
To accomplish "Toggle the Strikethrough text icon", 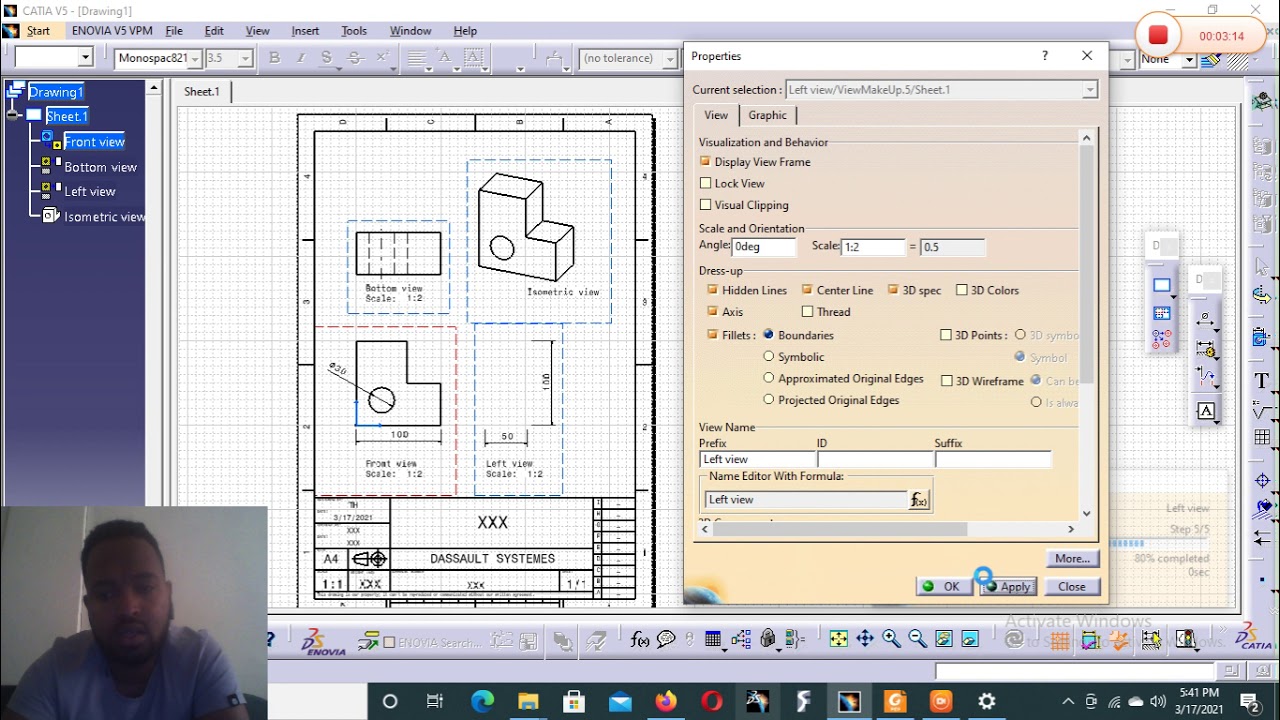I will [x=353, y=58].
